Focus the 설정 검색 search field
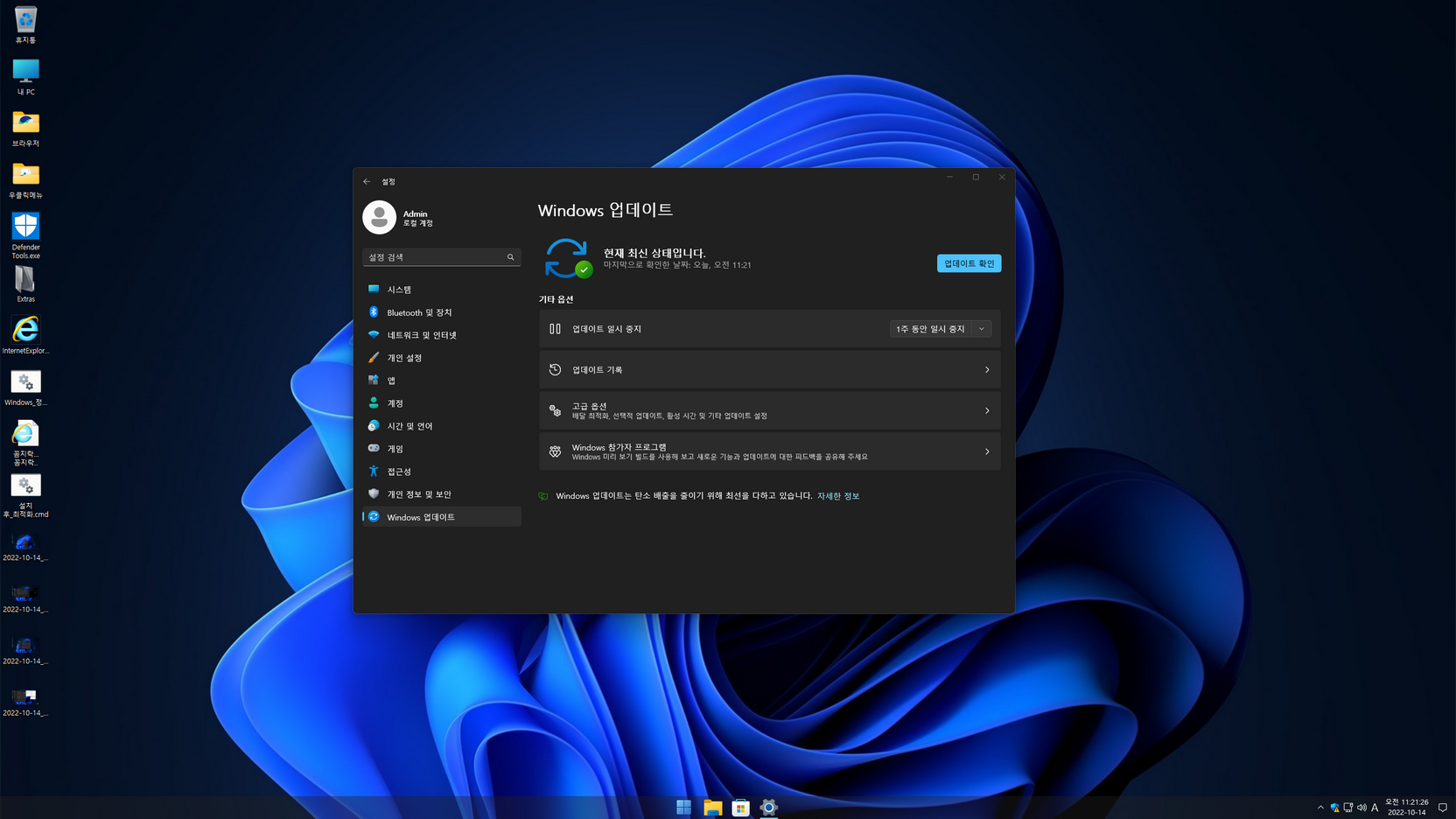 (441, 257)
